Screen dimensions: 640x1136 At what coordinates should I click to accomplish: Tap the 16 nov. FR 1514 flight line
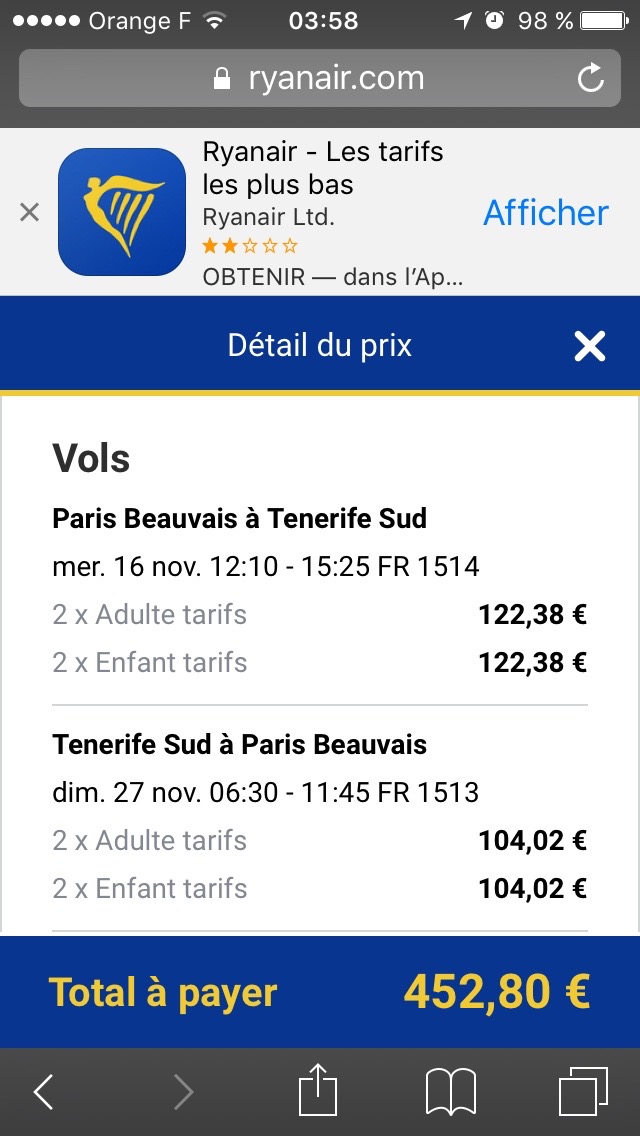tap(266, 567)
